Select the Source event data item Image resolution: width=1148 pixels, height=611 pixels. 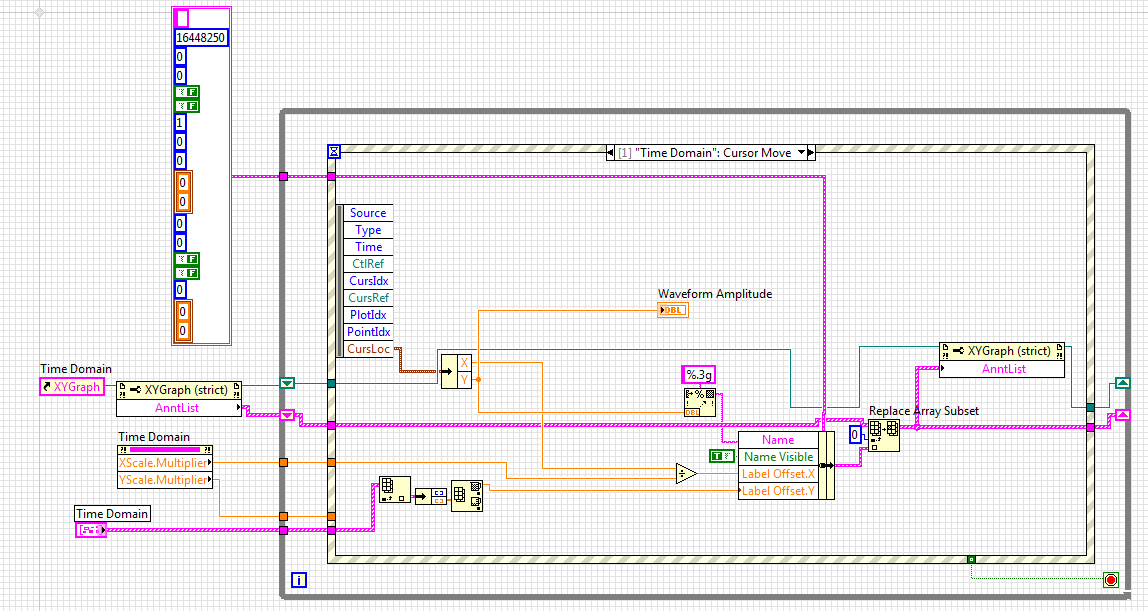[x=368, y=213]
